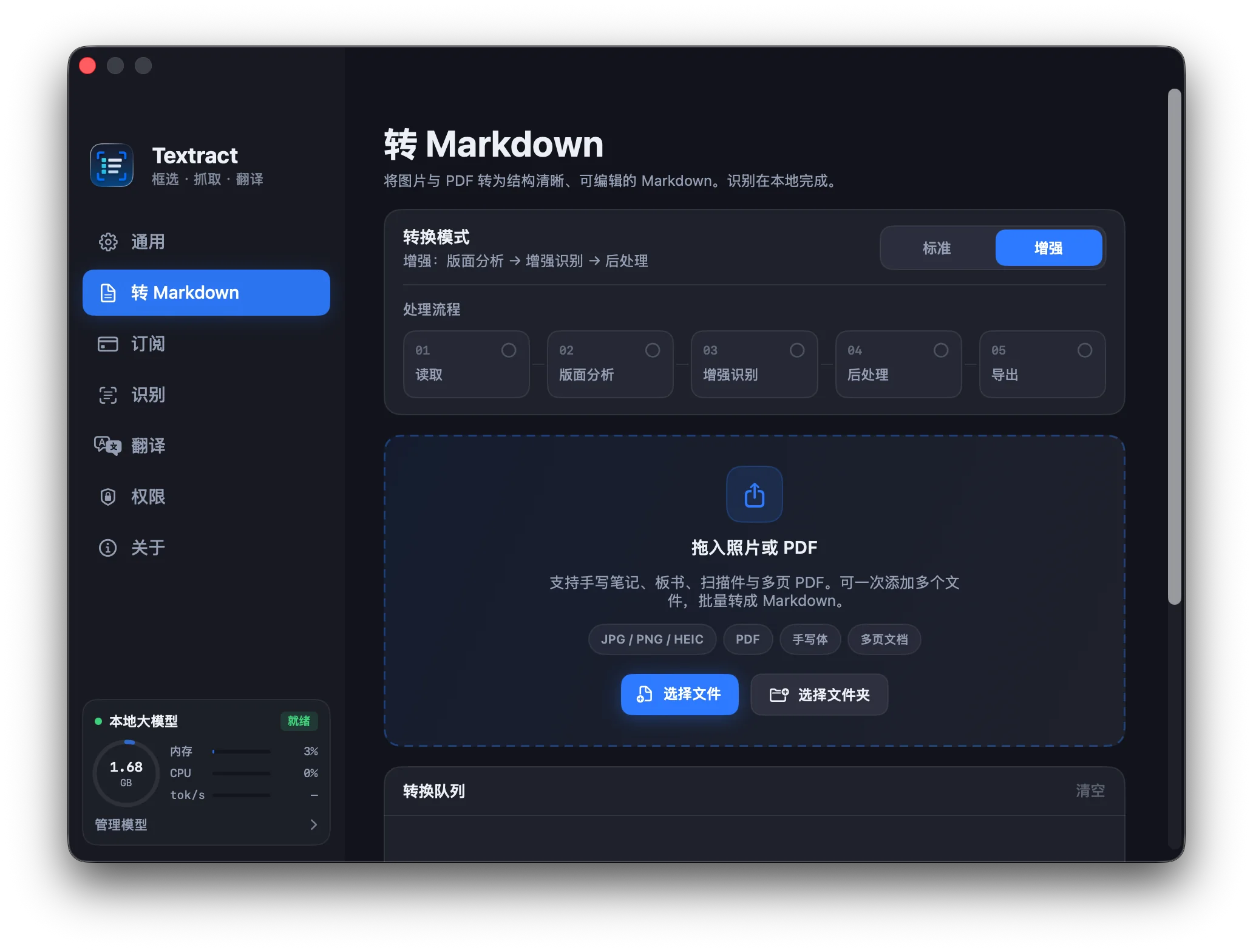Click the 内存 usage bar
Viewport: 1253px width, 952px height.
(242, 752)
